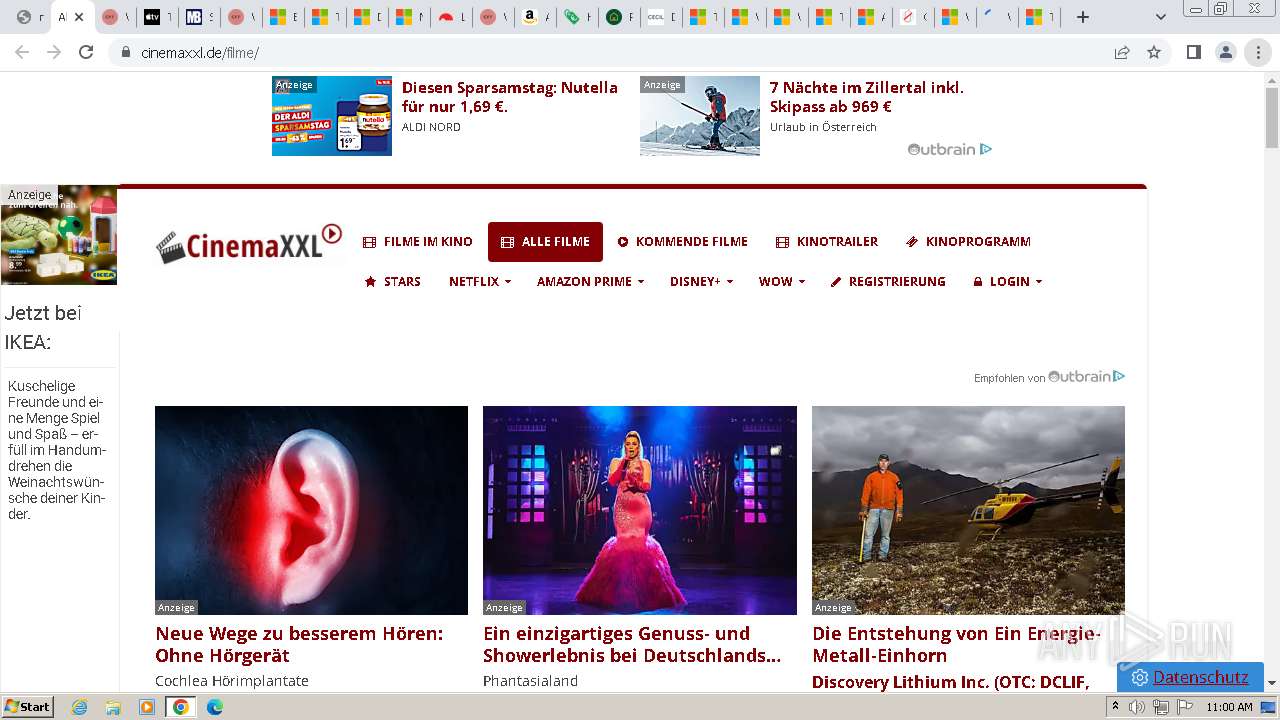
Task: Click the CinemaXXL logo
Action: coord(249,243)
